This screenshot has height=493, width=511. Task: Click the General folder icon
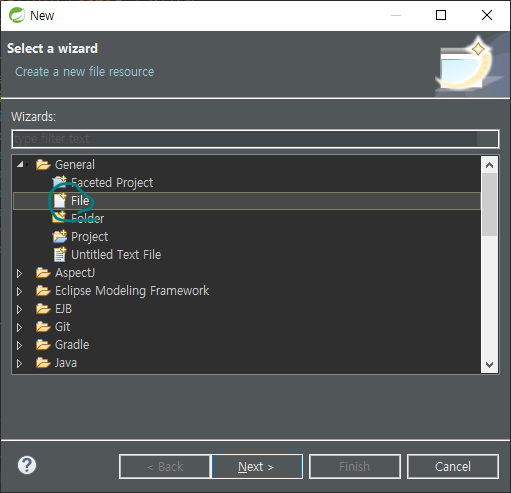pyautogui.click(x=43, y=164)
